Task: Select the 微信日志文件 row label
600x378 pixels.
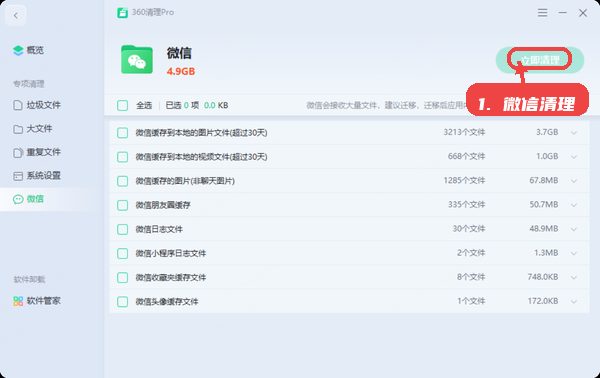Action: coord(159,229)
